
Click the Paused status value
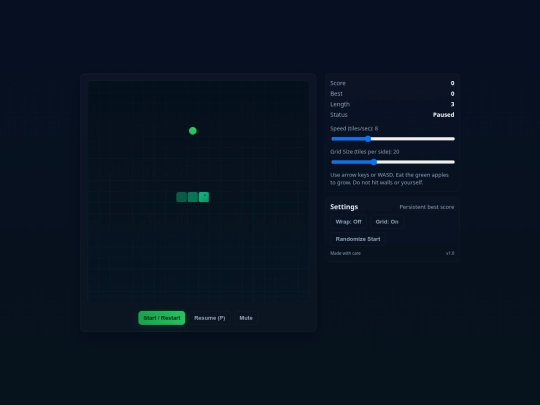click(x=443, y=115)
